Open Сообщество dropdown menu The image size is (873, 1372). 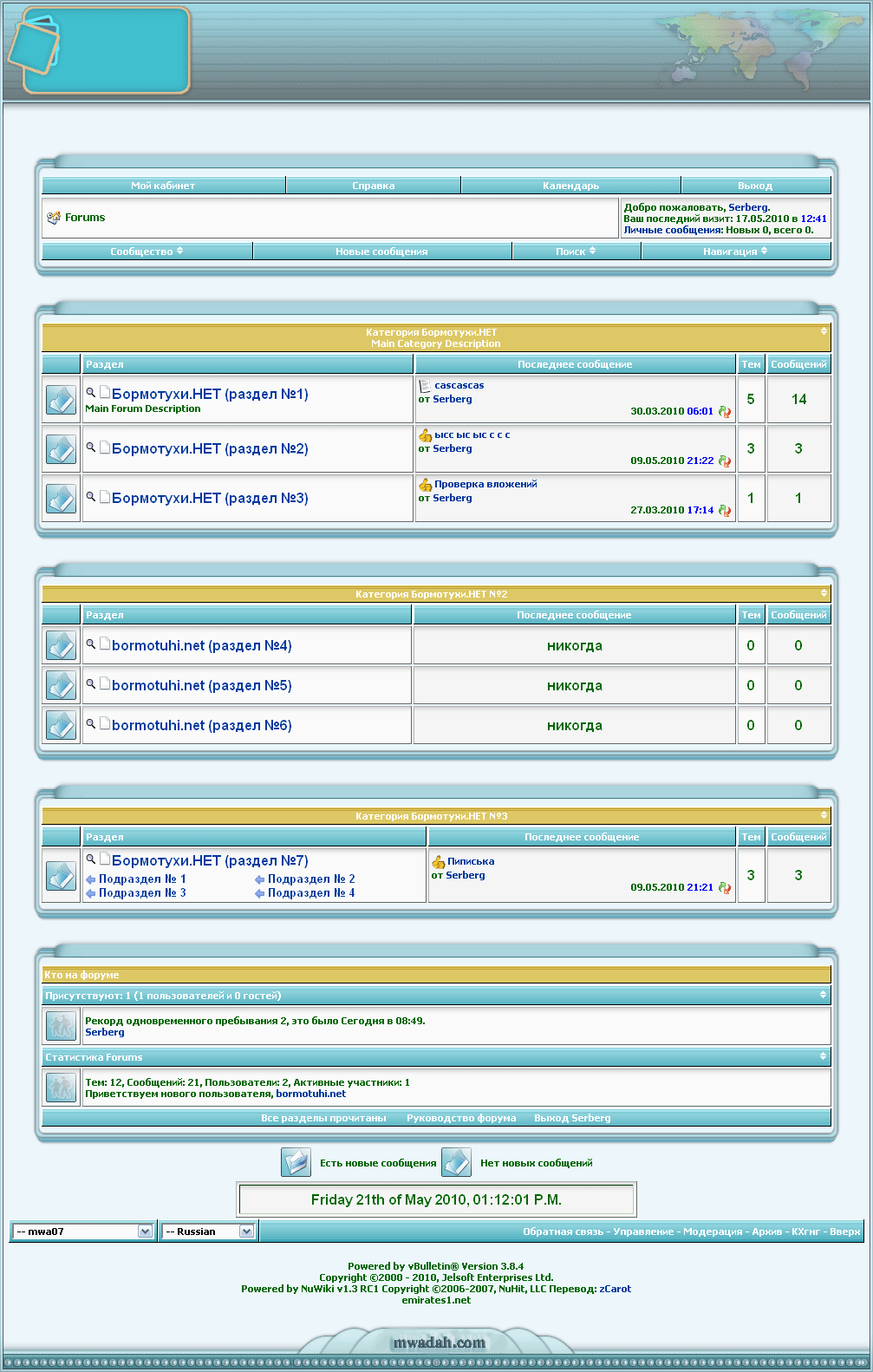(147, 252)
